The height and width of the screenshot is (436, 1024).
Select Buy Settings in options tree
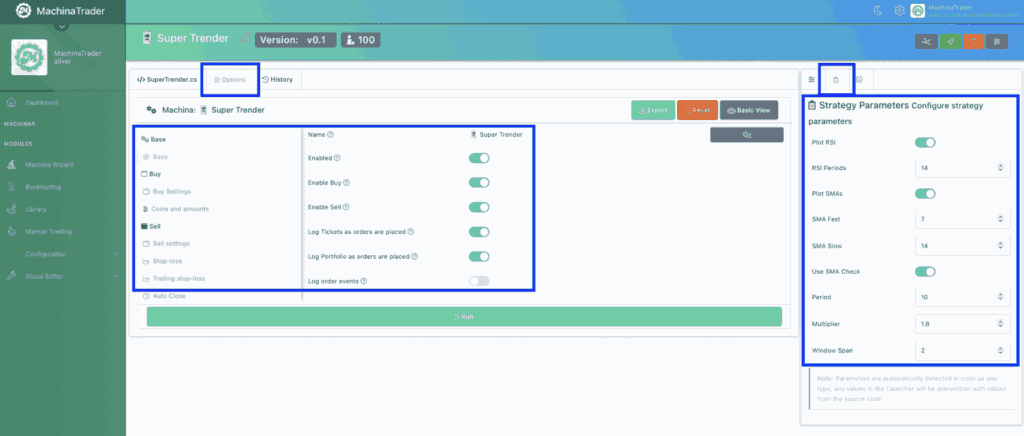click(x=167, y=192)
